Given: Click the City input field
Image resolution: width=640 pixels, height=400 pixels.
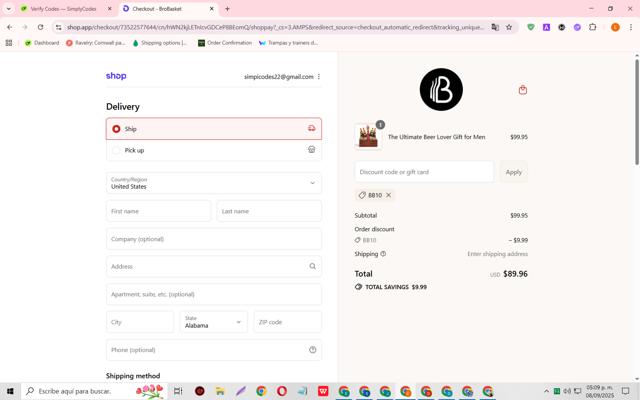Looking at the screenshot, I should [x=140, y=322].
